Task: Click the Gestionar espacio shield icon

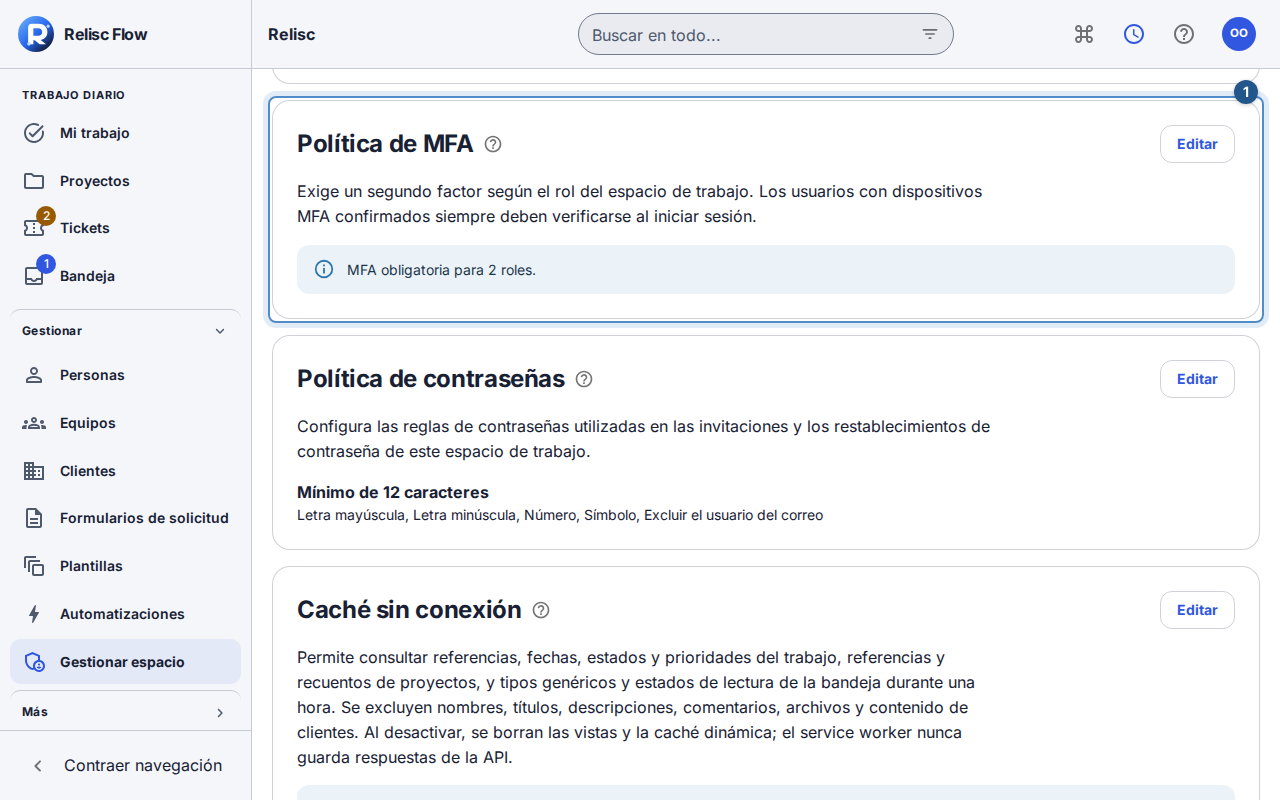Action: (34, 662)
